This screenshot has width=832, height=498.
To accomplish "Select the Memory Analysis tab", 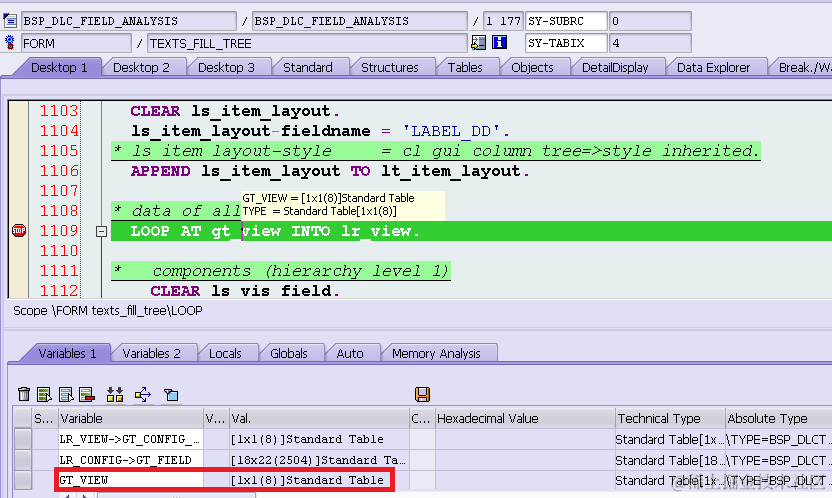I will pos(436,353).
